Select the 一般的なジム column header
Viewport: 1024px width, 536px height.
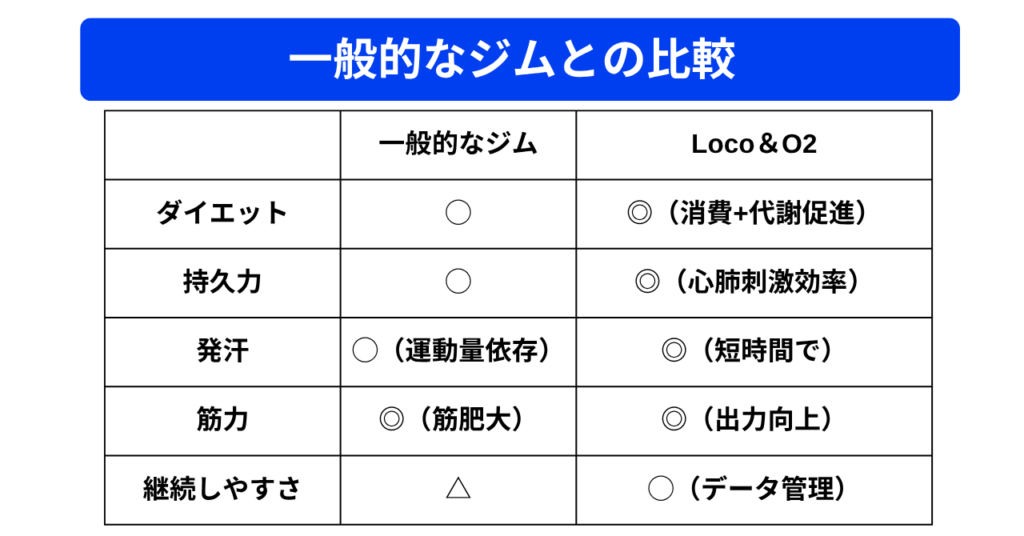[458, 144]
